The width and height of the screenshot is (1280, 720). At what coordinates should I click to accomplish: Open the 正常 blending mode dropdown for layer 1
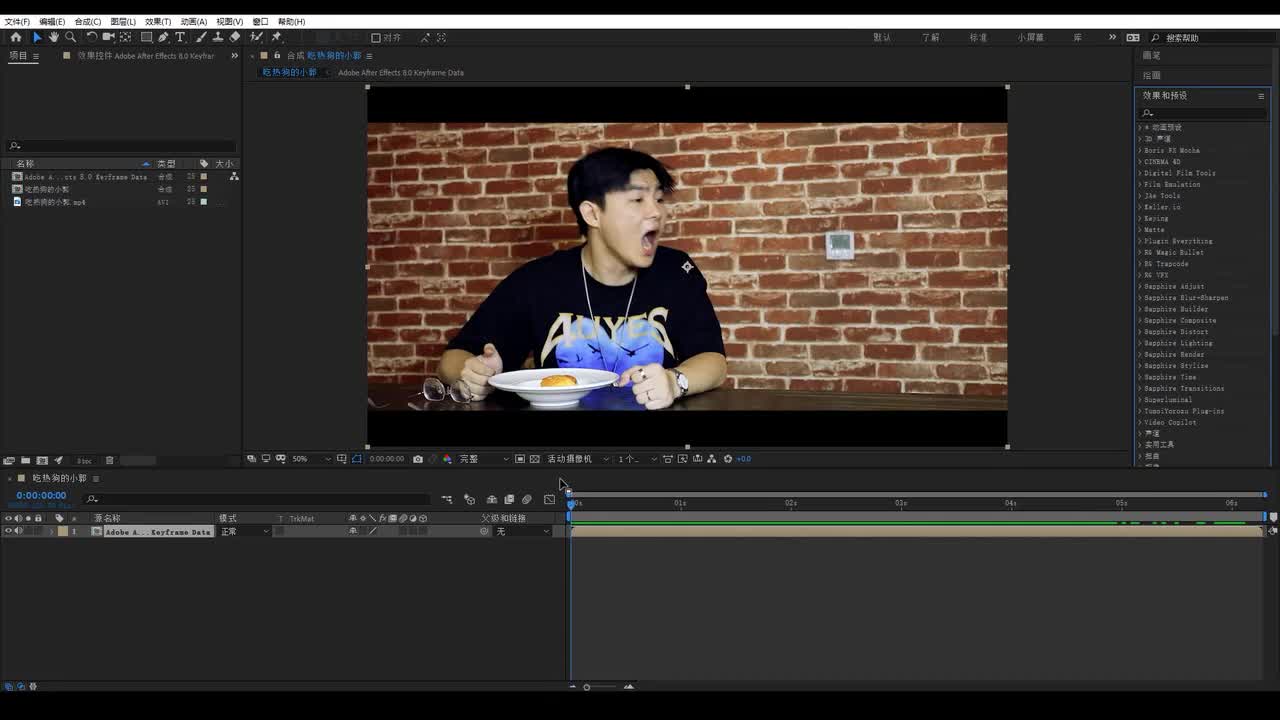click(x=245, y=531)
